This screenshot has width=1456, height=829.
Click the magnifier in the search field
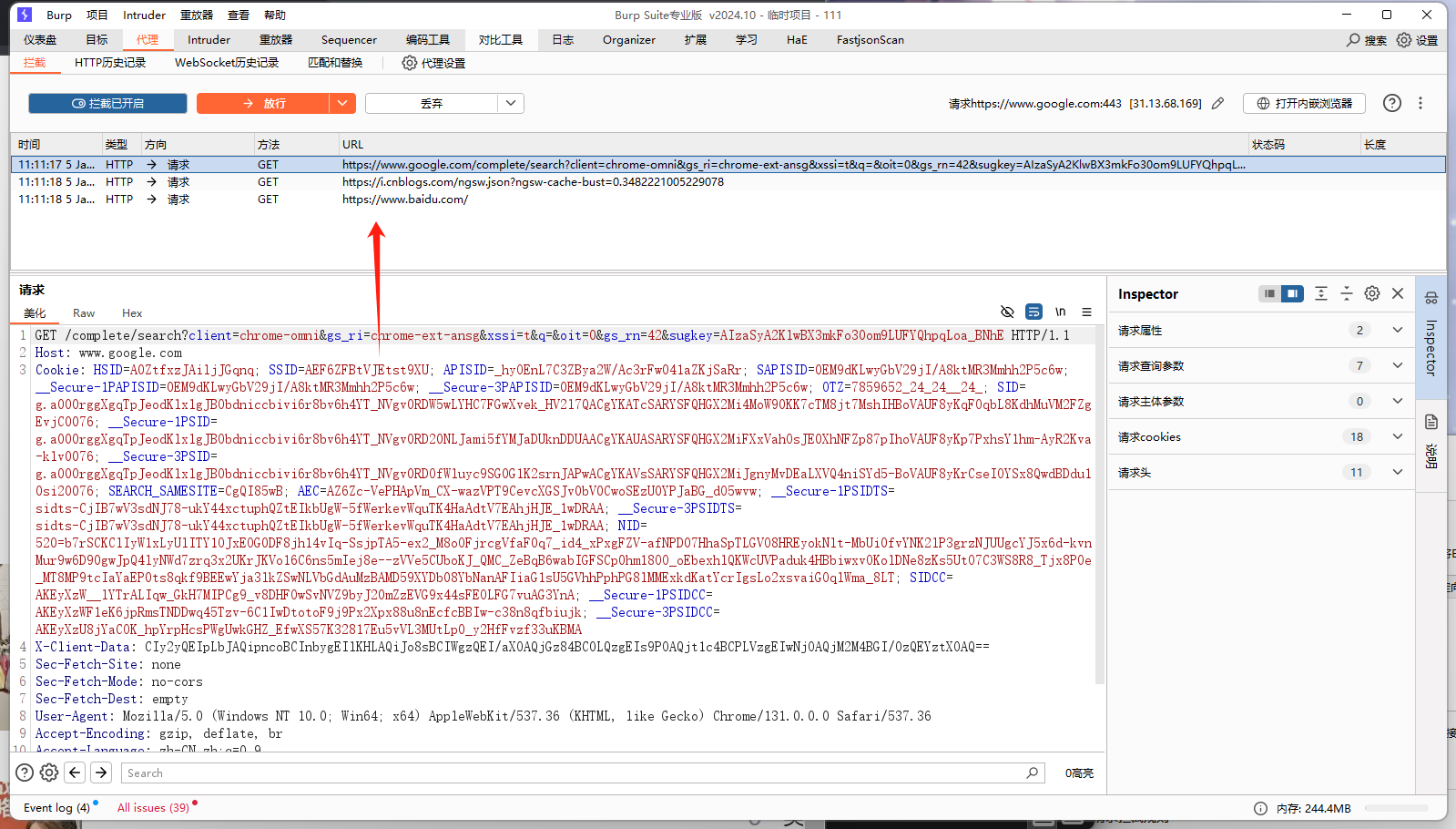tap(1033, 773)
